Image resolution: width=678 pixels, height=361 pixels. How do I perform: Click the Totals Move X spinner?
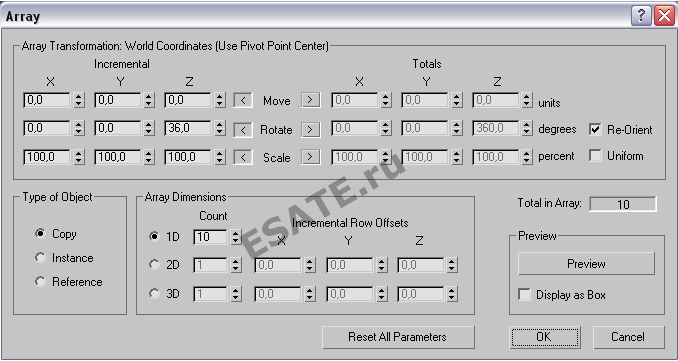pos(386,100)
